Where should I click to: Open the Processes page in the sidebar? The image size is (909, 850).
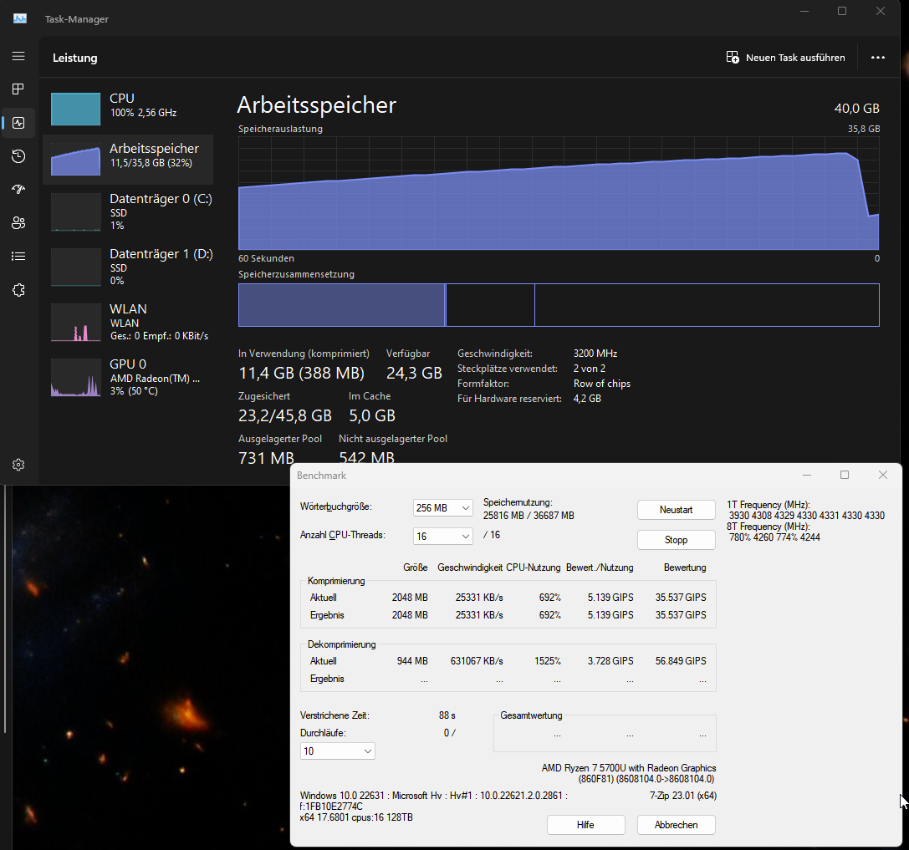(x=18, y=90)
